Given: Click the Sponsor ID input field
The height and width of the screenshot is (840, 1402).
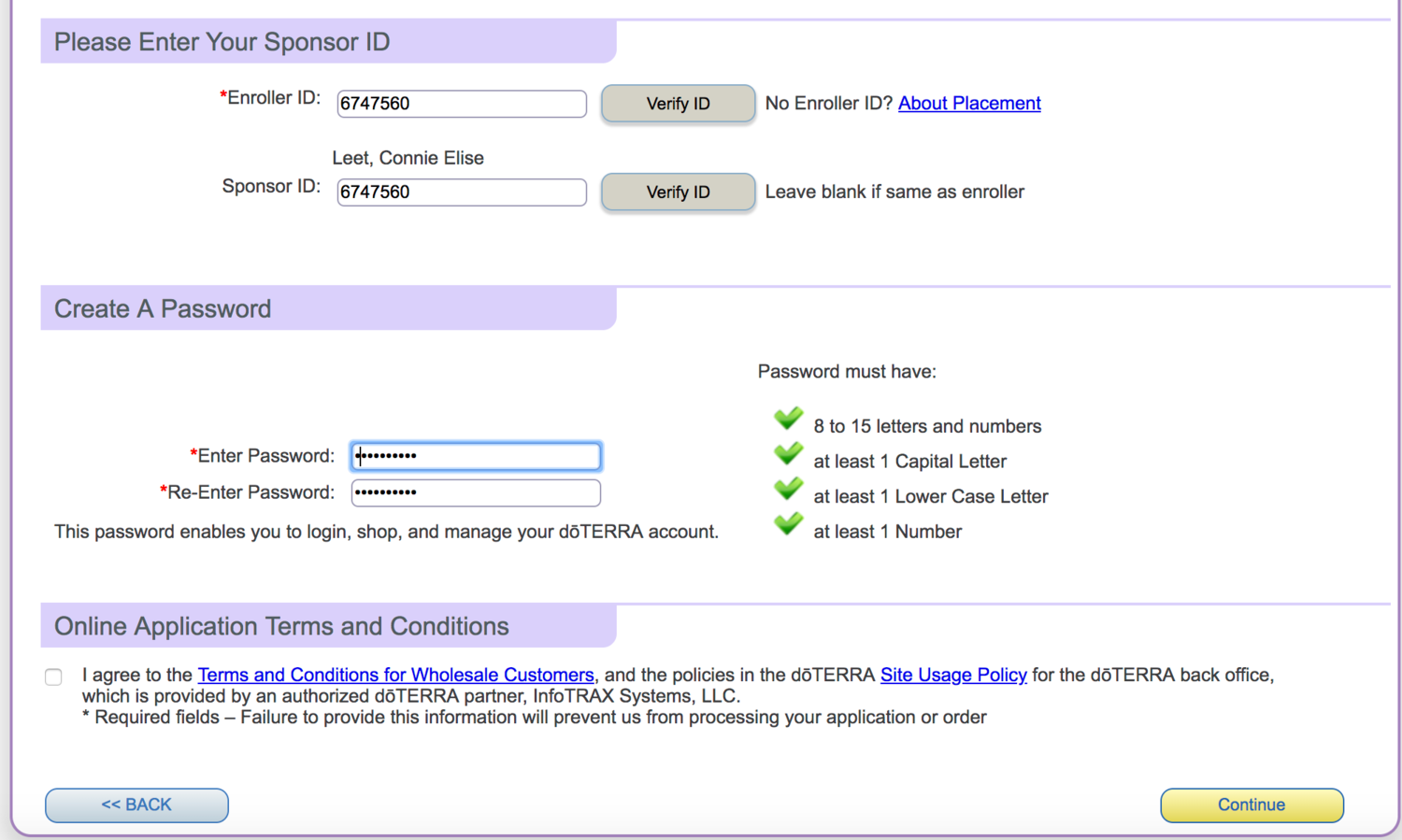Looking at the screenshot, I should (462, 192).
